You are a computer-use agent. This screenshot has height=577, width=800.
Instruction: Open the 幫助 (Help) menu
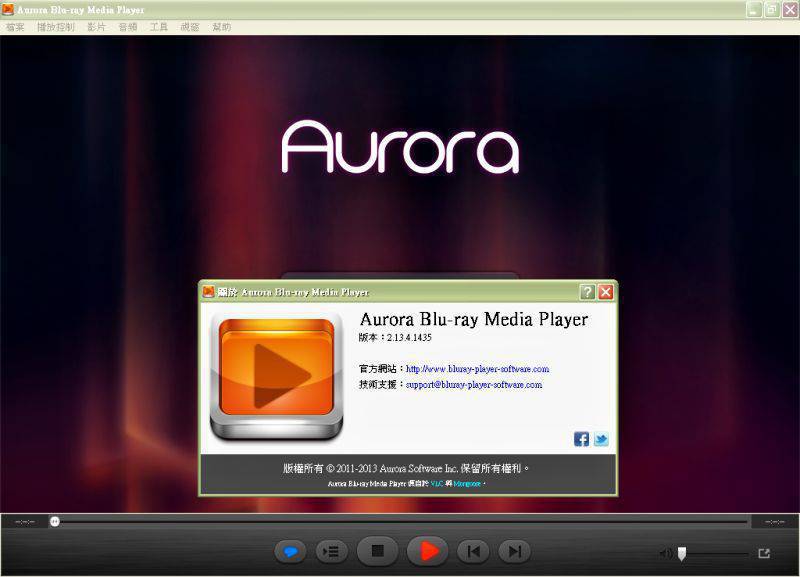tap(221, 27)
